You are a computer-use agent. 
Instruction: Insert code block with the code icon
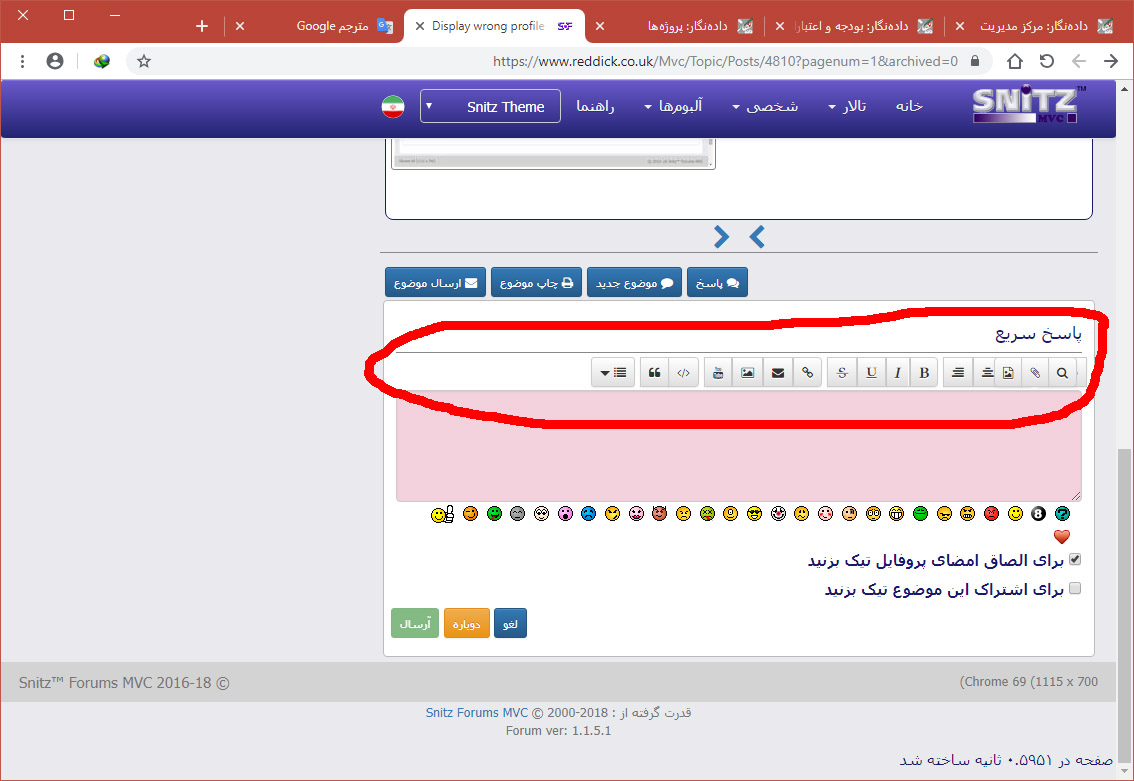point(683,373)
